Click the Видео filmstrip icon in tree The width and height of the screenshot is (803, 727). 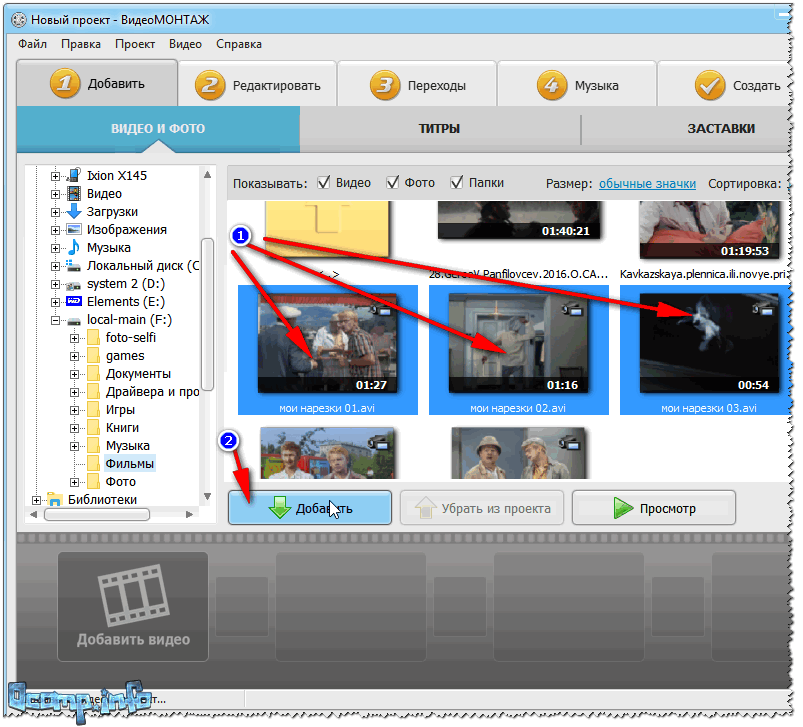[x=74, y=194]
